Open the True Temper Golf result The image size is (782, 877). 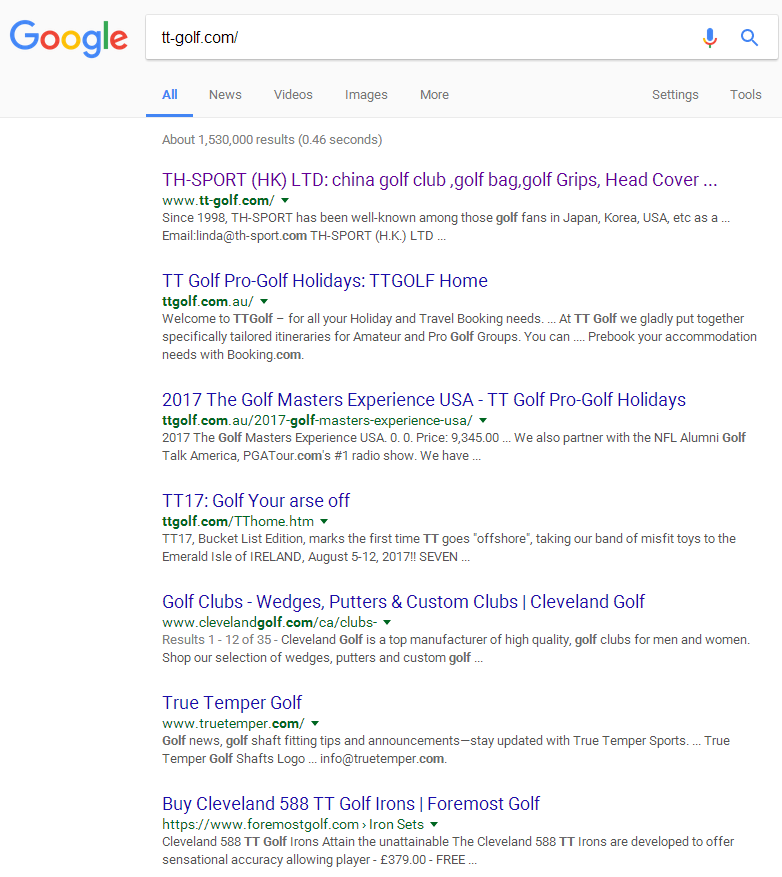pyautogui.click(x=232, y=702)
